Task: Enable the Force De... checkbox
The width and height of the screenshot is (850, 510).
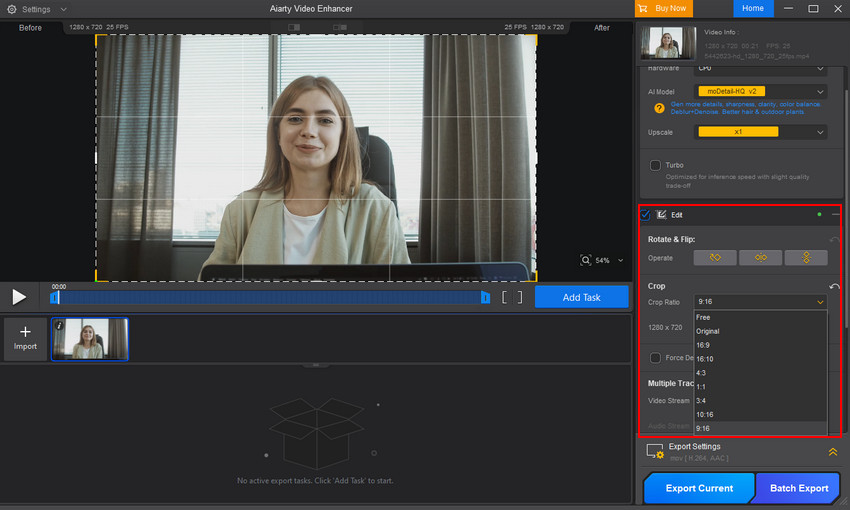Action: click(655, 358)
